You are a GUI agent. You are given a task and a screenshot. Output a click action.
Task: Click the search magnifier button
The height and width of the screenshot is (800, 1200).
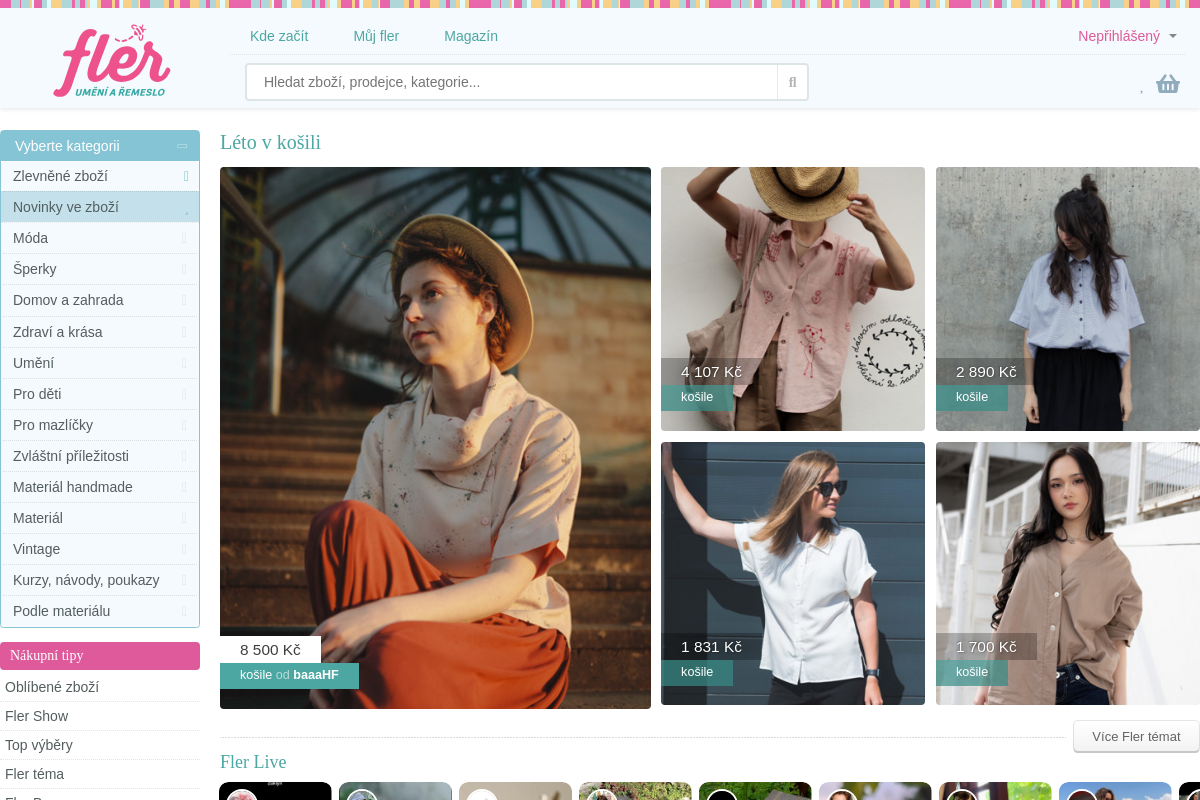click(x=792, y=82)
